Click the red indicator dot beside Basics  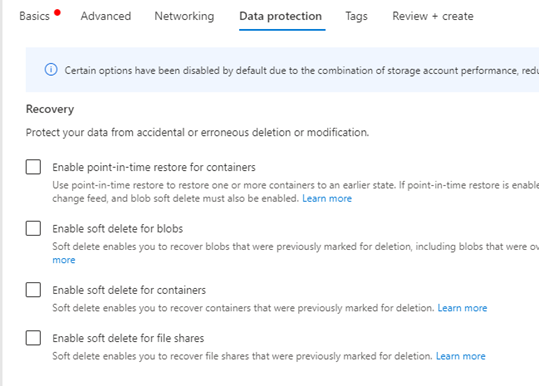tap(57, 13)
